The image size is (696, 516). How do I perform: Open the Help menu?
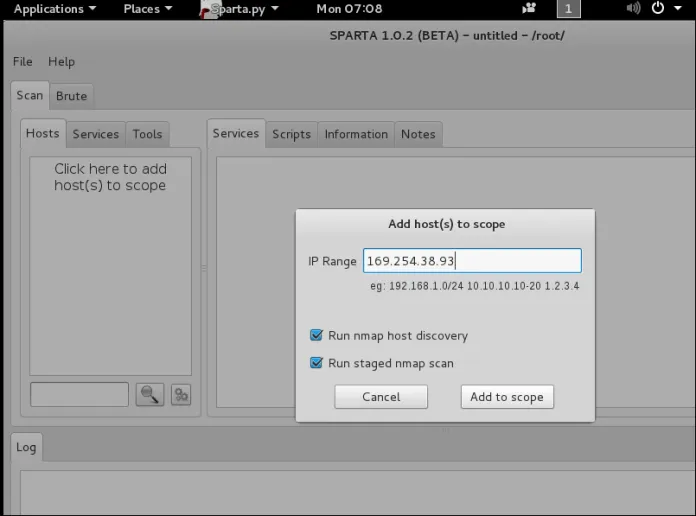[x=61, y=62]
